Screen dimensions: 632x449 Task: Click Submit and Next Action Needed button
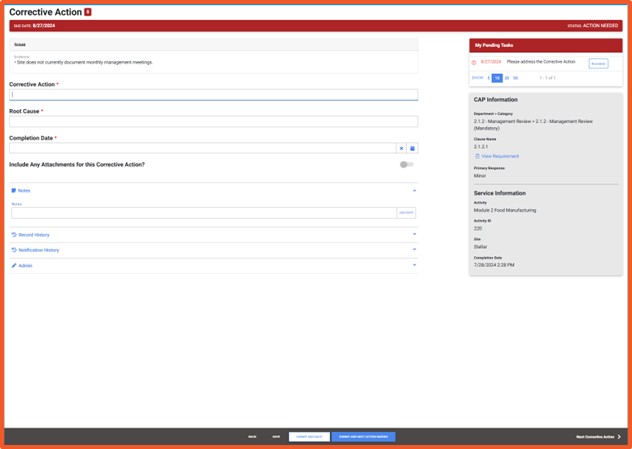click(363, 437)
